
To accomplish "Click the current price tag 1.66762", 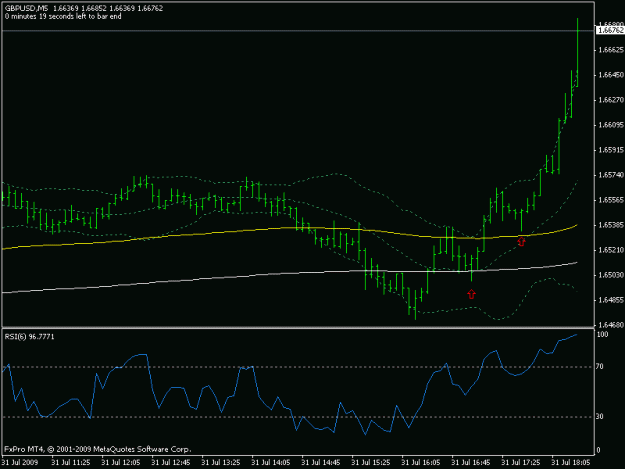I will 611,30.
